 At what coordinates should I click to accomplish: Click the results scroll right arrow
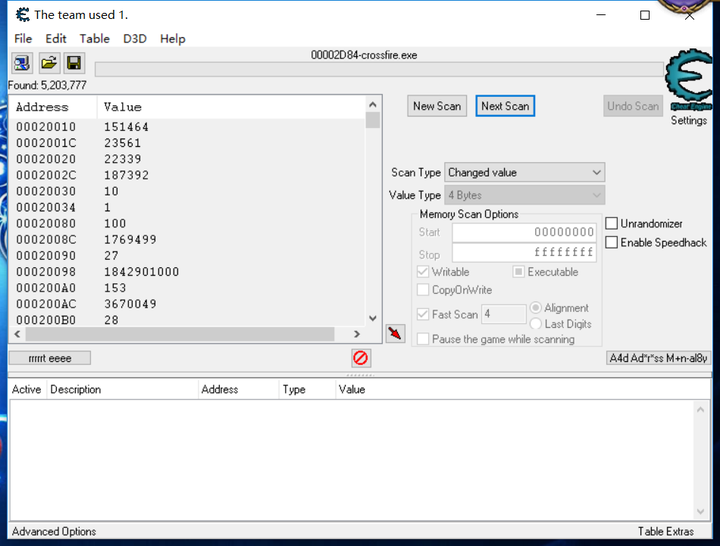click(357, 334)
